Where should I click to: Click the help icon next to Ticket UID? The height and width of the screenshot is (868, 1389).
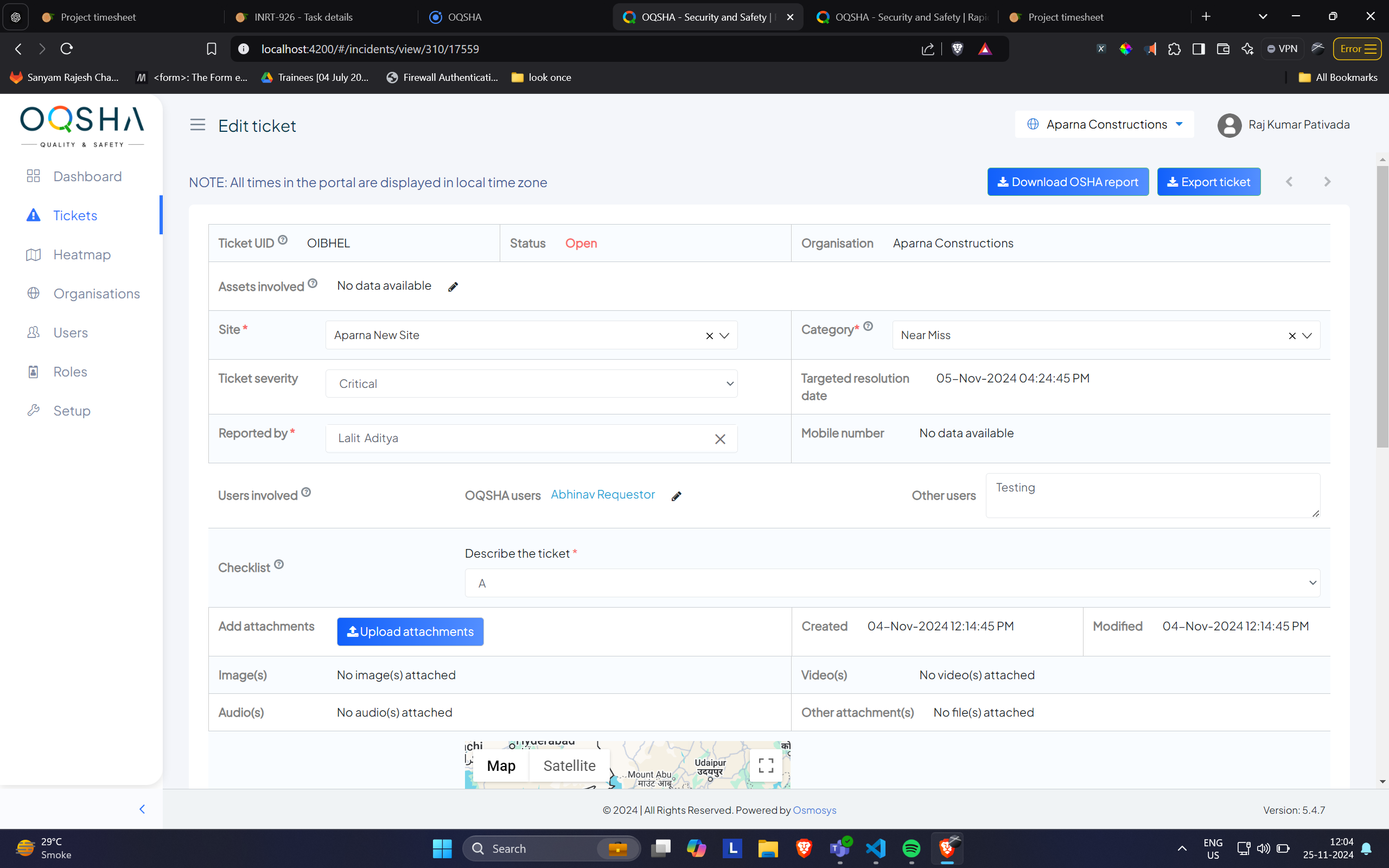coord(282,240)
